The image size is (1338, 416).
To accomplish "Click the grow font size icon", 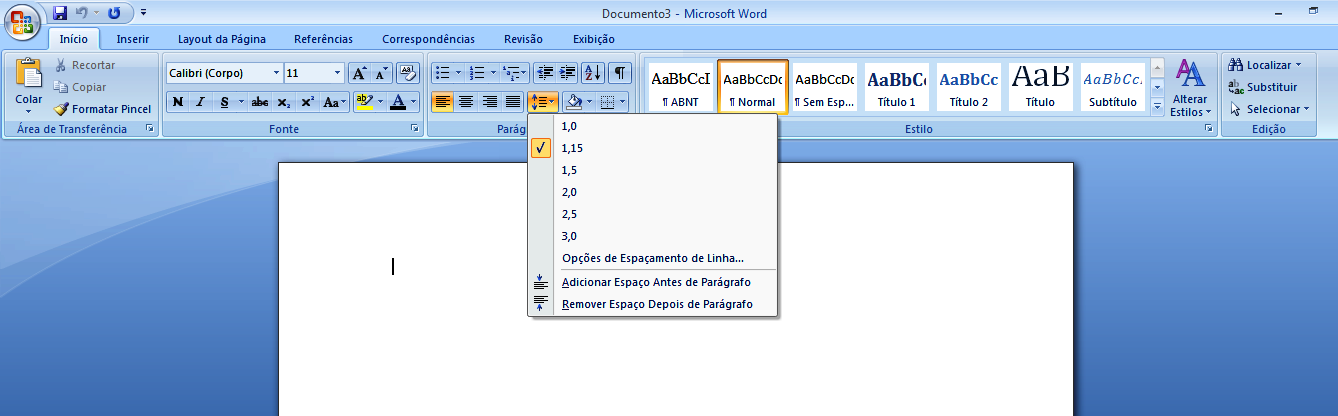I will click(x=359, y=73).
